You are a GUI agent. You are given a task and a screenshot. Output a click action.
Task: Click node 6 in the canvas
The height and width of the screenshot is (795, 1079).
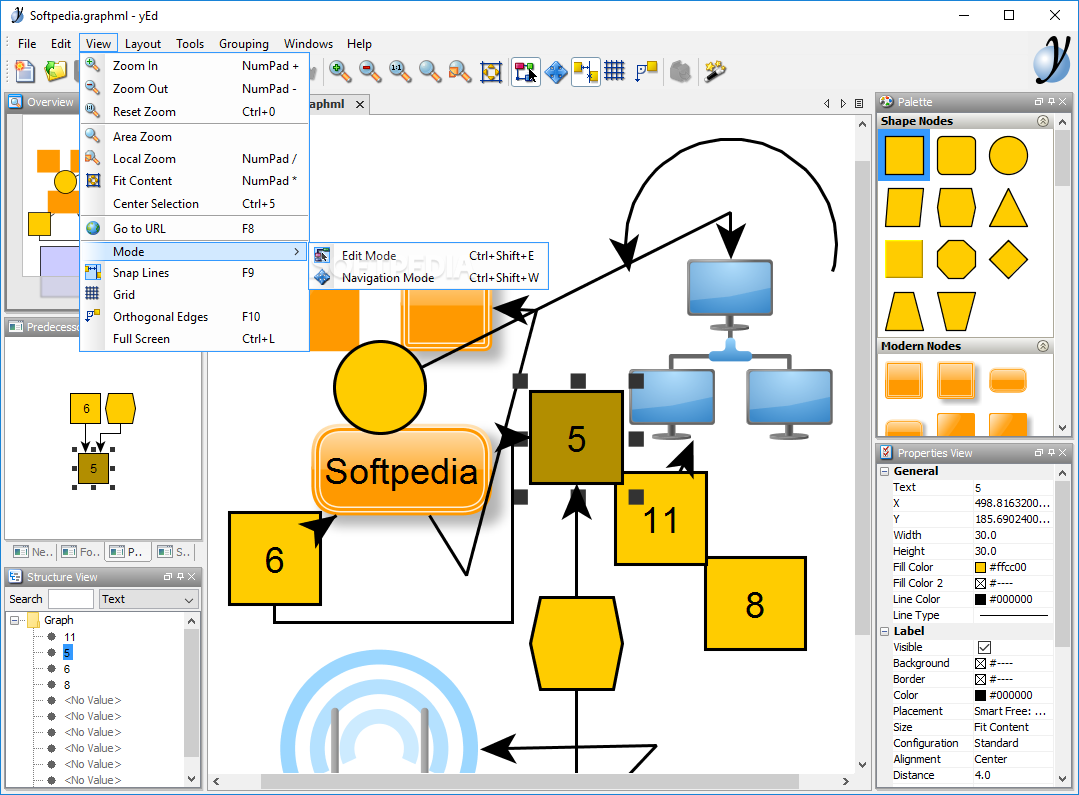[275, 559]
